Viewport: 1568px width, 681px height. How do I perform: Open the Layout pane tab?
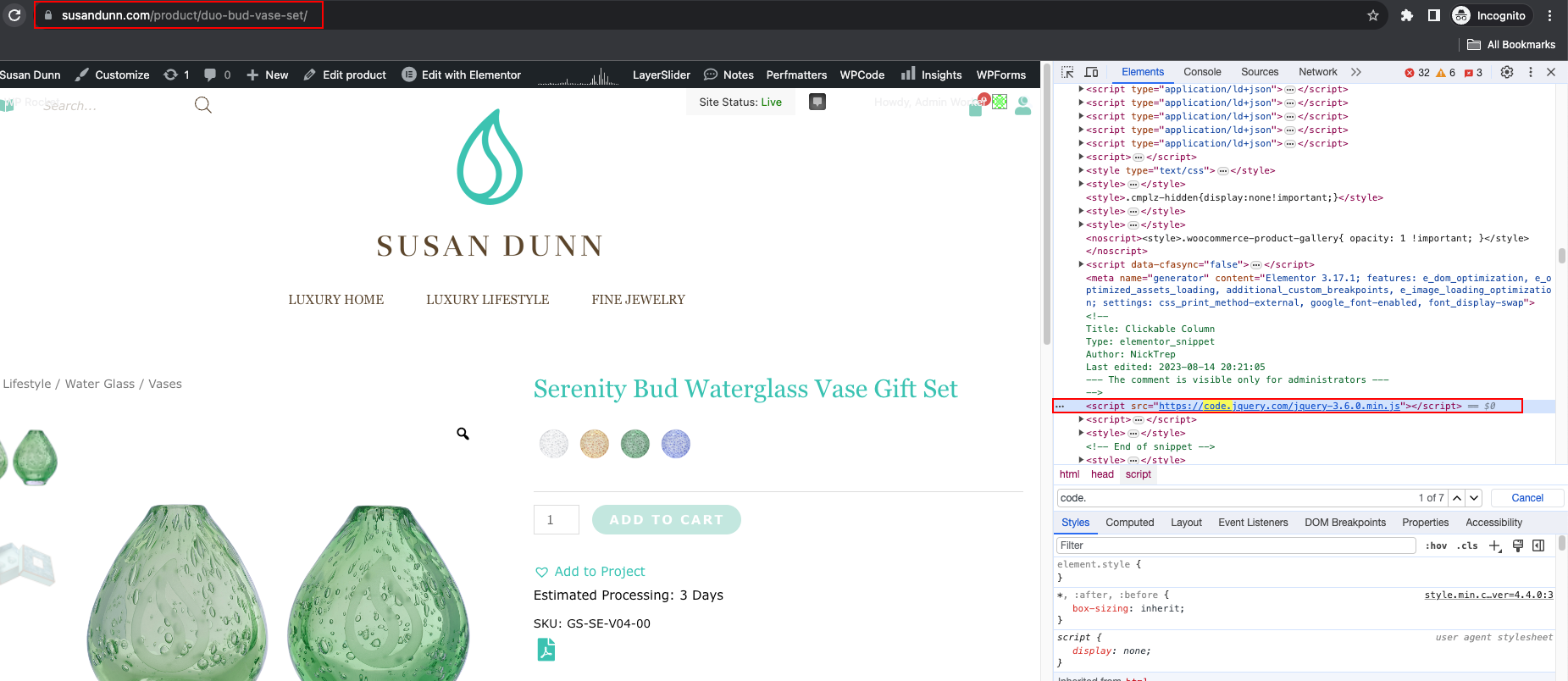tap(1186, 523)
